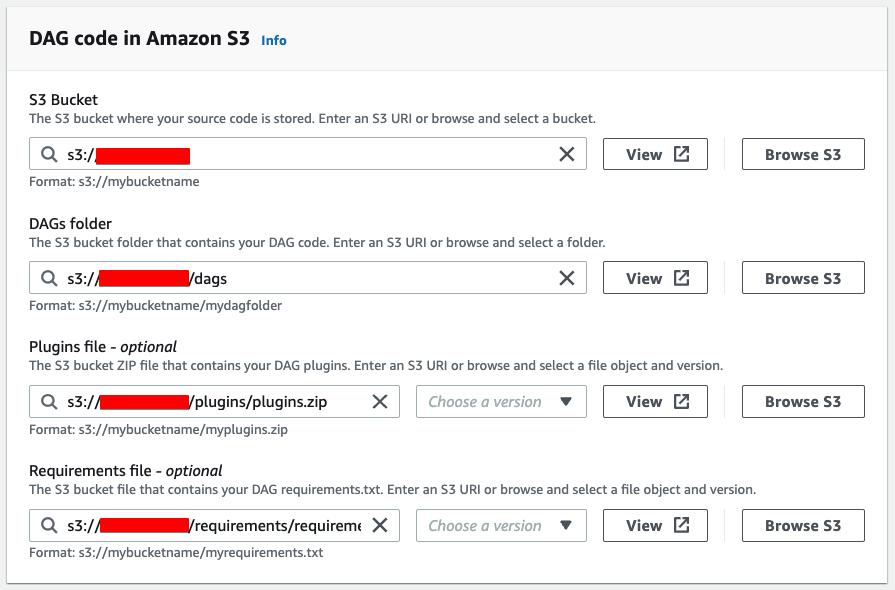Browse S3 for the bucket
The height and width of the screenshot is (590, 895).
(x=803, y=154)
